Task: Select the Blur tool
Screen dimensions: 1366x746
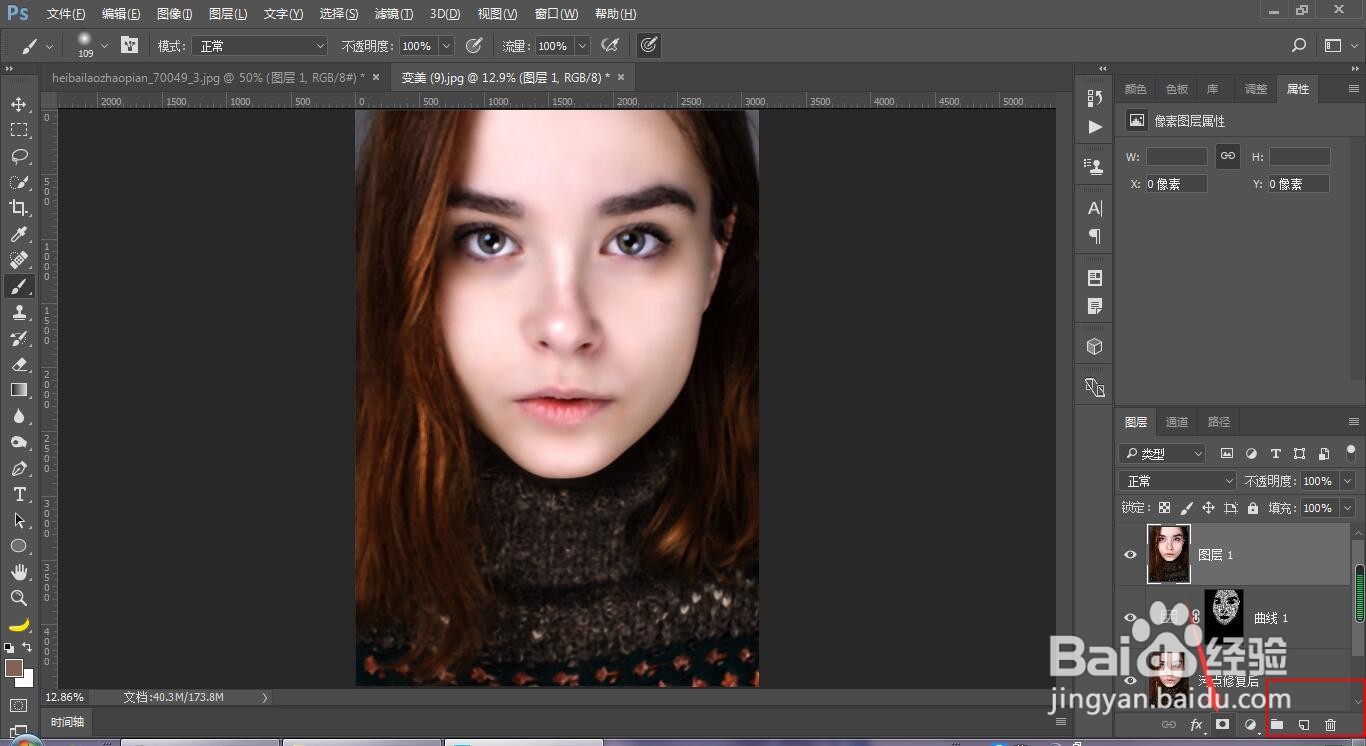Action: (x=19, y=416)
